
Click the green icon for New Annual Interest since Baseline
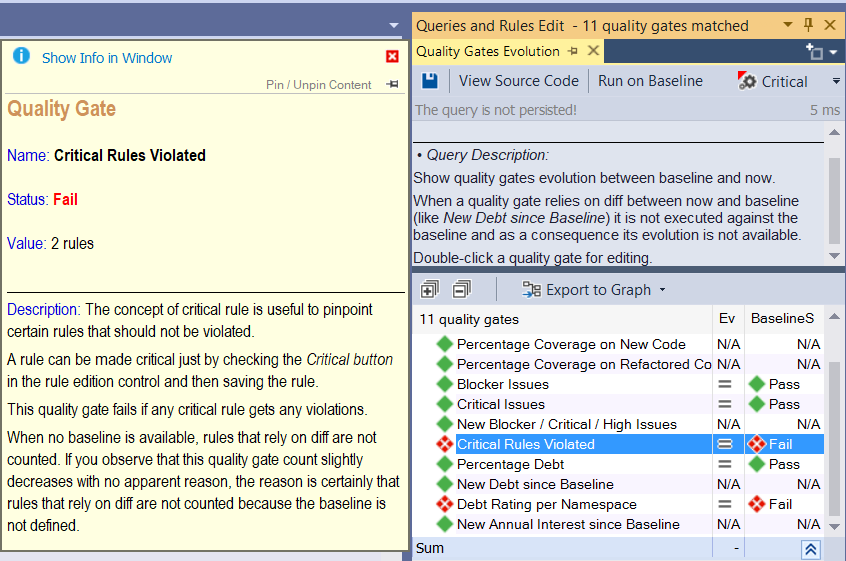point(445,524)
